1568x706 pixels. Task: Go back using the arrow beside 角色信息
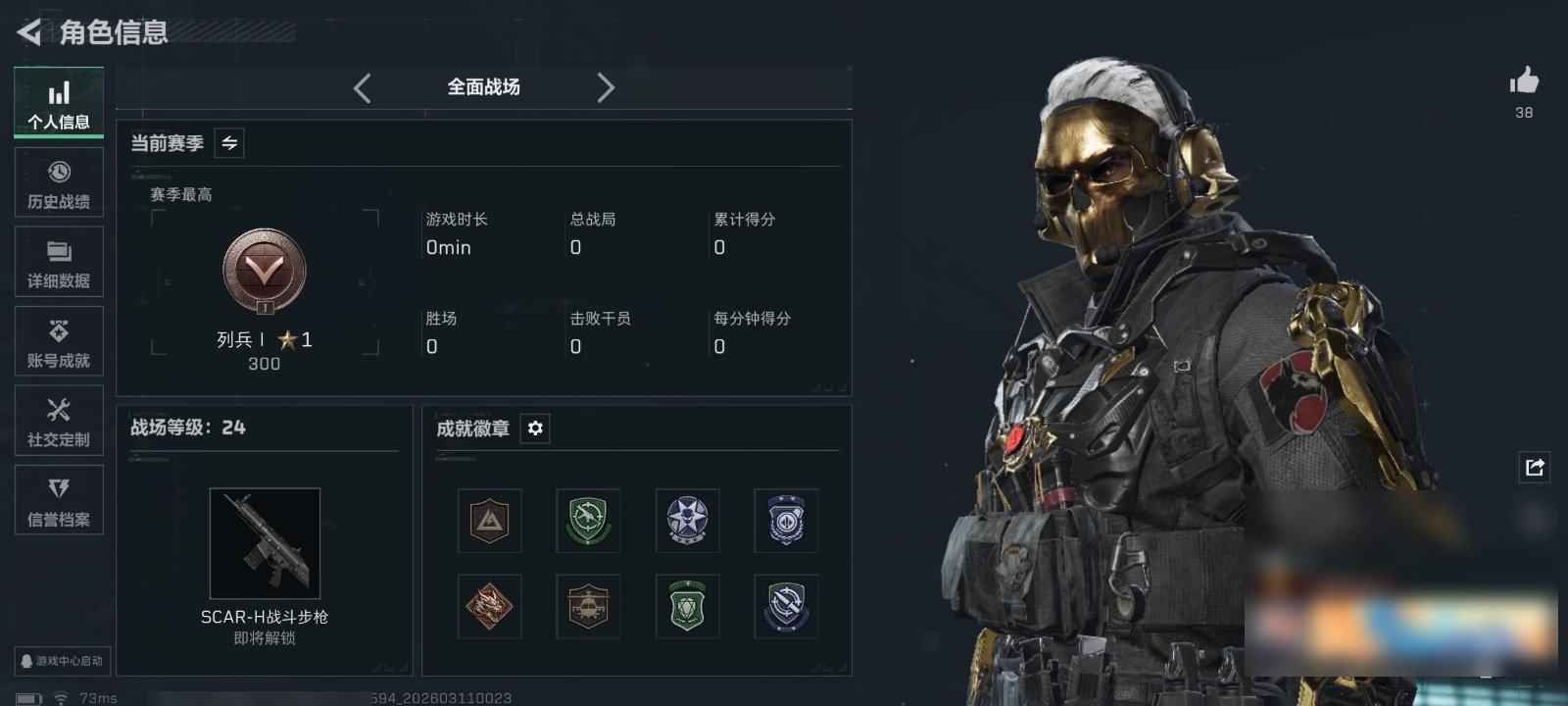(x=29, y=32)
